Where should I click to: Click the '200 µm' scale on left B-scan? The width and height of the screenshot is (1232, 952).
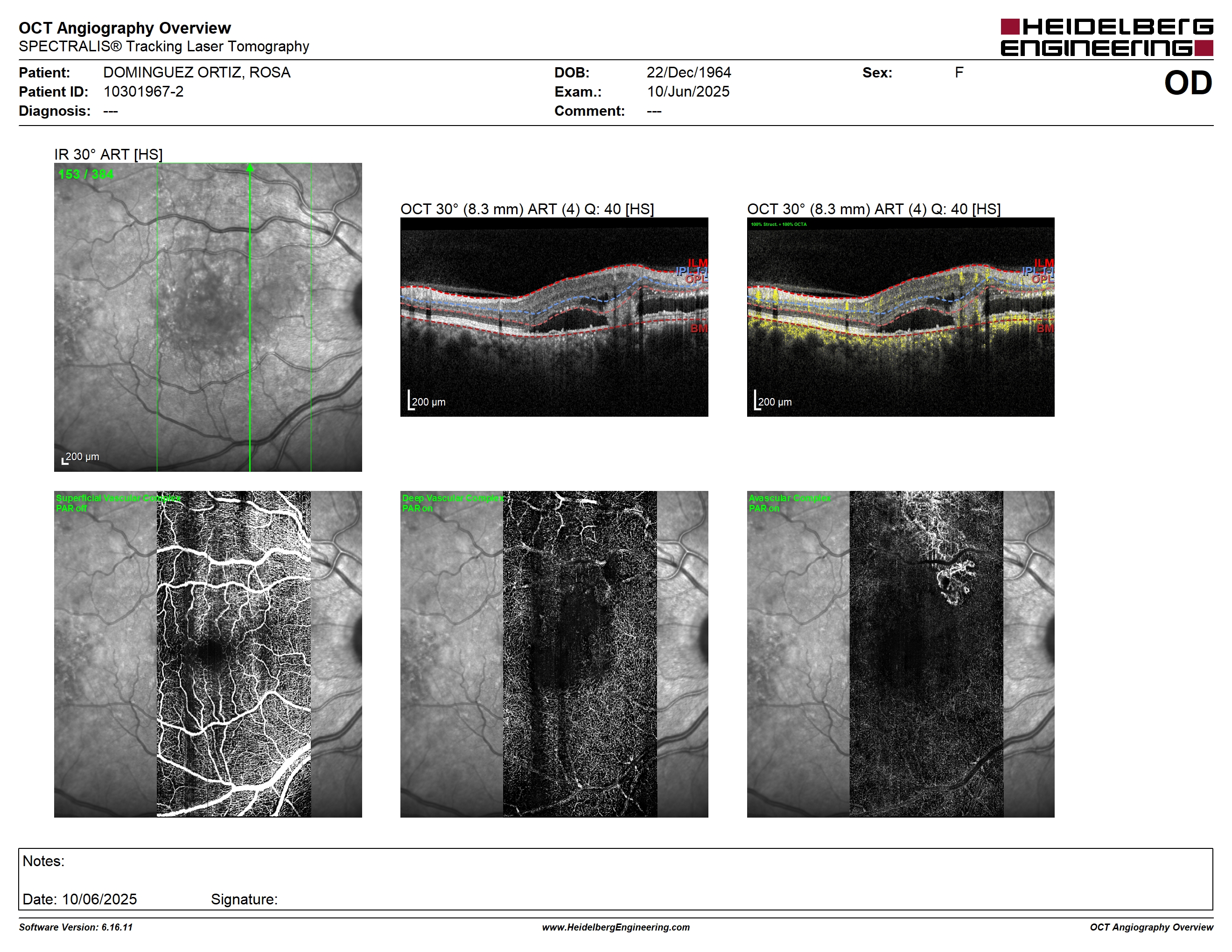coord(427,400)
